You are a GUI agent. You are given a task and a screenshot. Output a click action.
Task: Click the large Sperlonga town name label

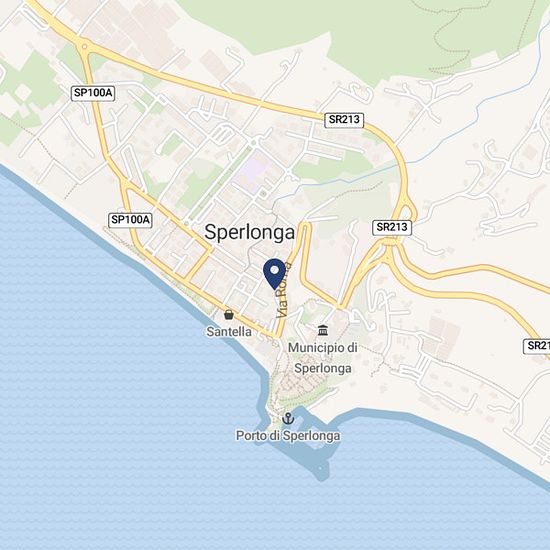pyautogui.click(x=249, y=233)
